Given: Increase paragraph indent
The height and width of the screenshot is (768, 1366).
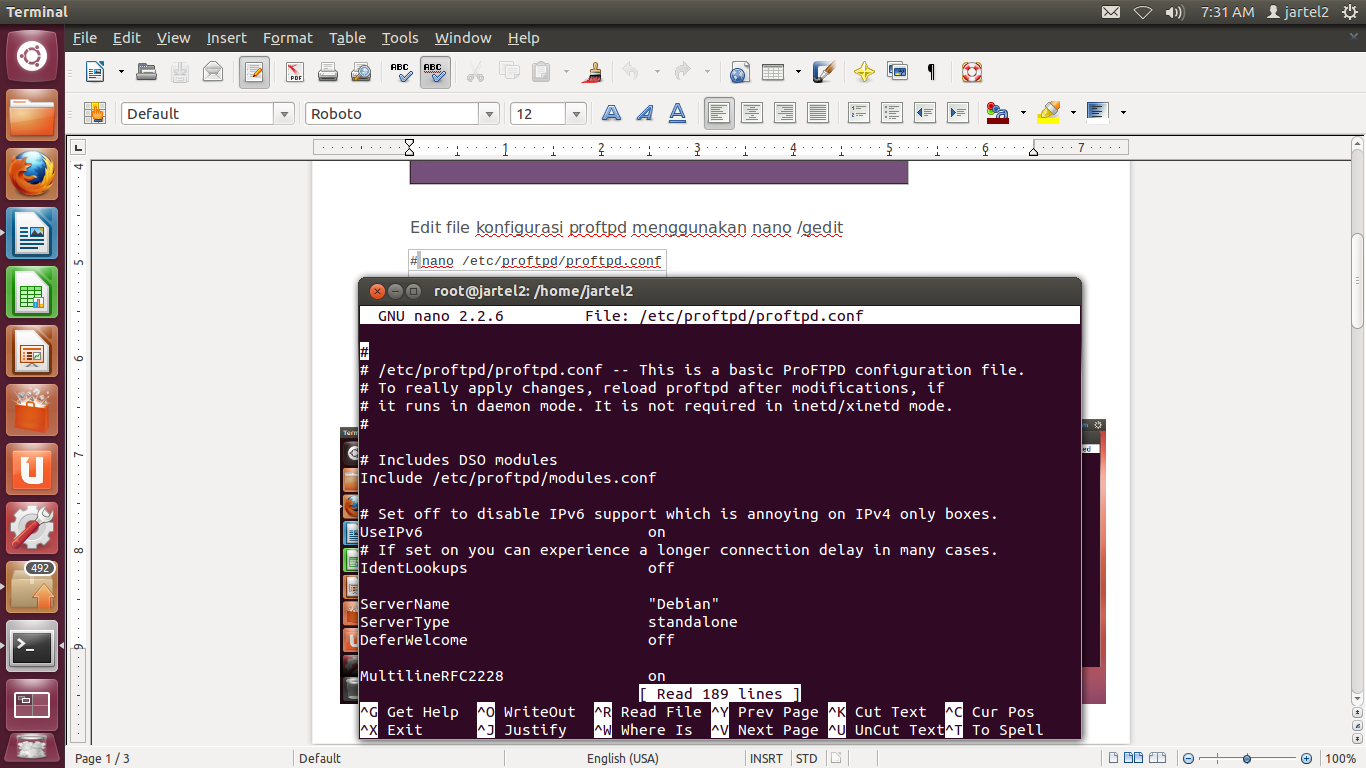Looking at the screenshot, I should (x=958, y=113).
